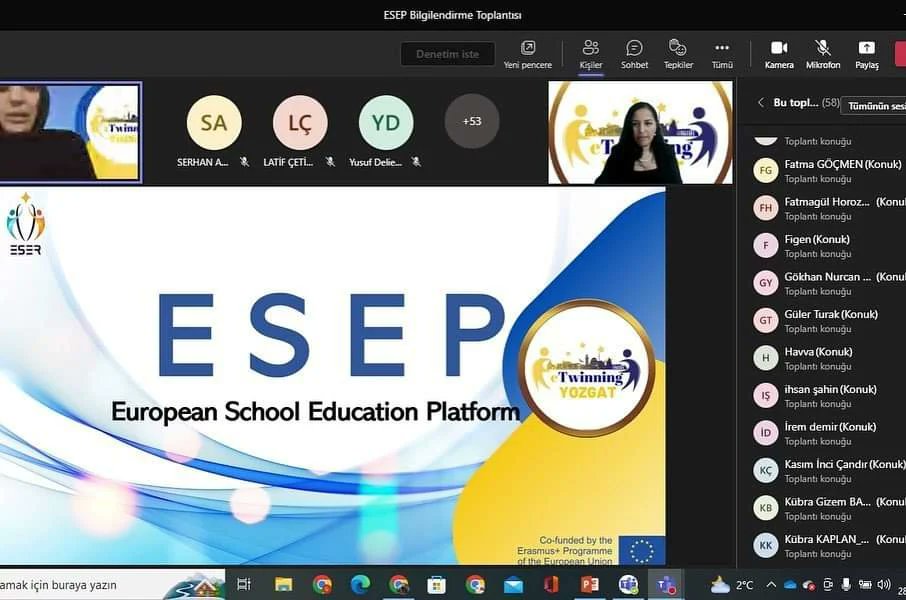Open the 2°C weather widget
The height and width of the screenshot is (600, 906).
[732, 585]
